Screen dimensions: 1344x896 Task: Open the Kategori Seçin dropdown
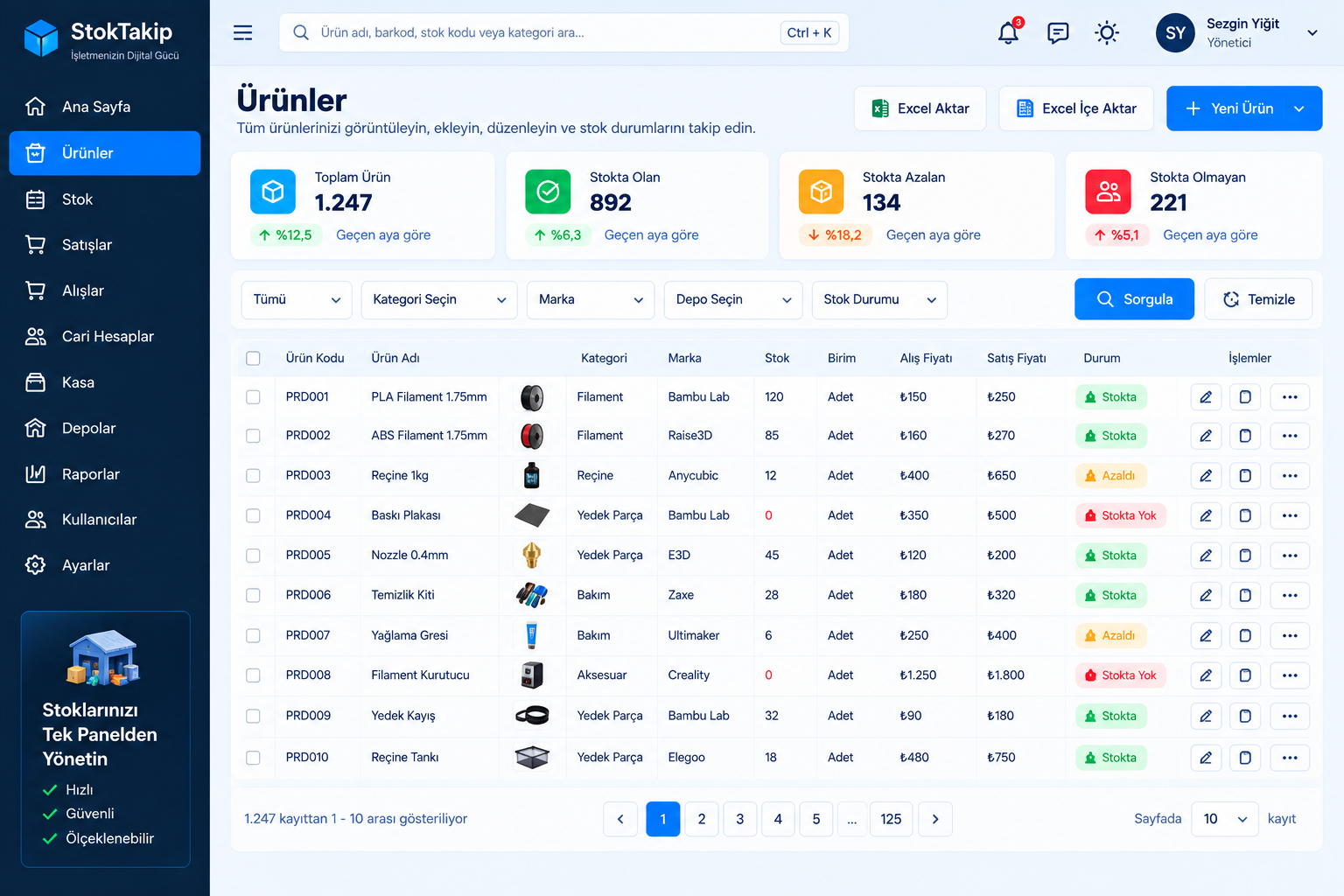pos(439,300)
